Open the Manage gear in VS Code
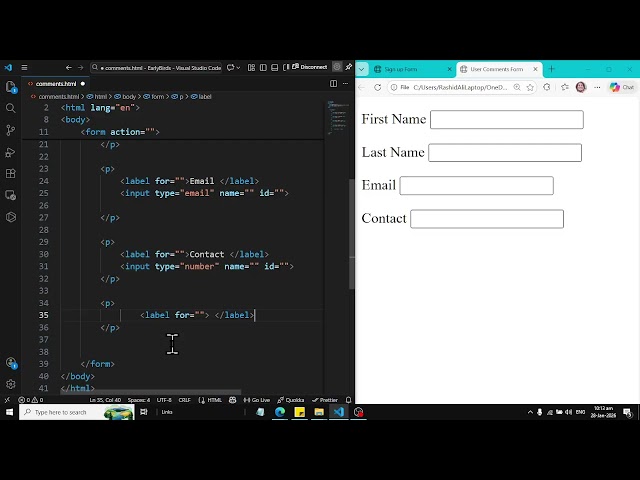Viewport: 640px width, 480px height. (x=11, y=384)
